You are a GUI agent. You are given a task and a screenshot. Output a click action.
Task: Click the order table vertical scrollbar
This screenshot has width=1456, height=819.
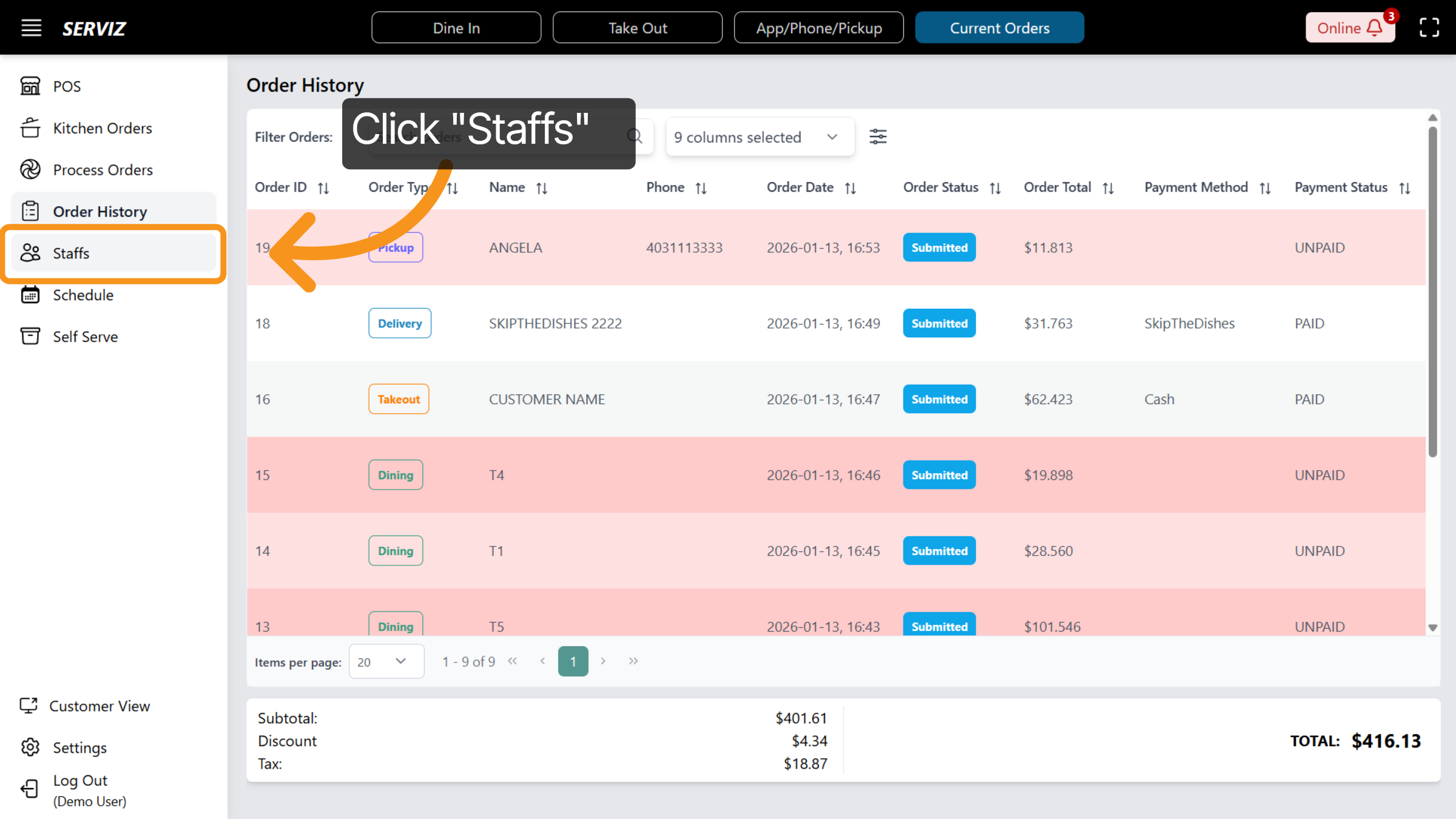pos(1432,291)
